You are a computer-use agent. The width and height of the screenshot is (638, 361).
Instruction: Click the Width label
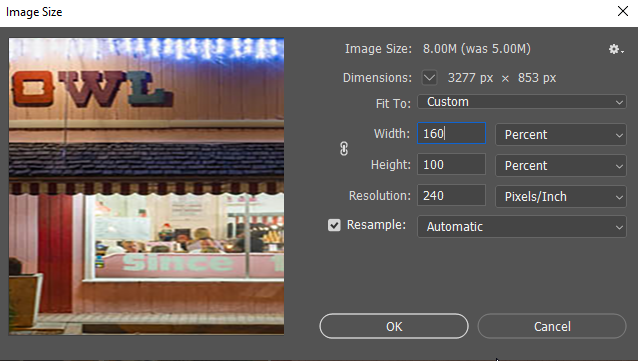pyautogui.click(x=392, y=133)
